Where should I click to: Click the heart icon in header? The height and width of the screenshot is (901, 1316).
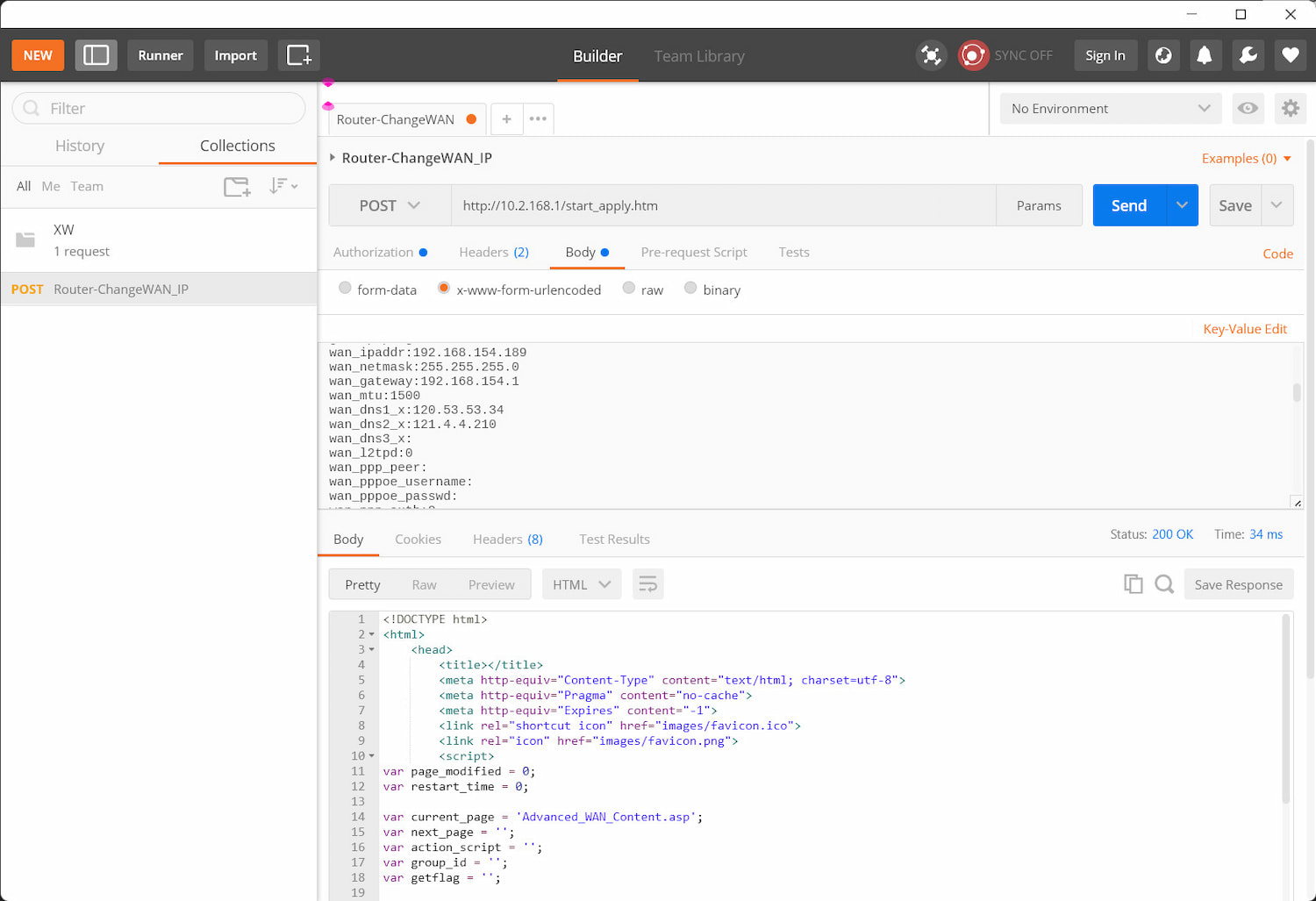[1290, 55]
